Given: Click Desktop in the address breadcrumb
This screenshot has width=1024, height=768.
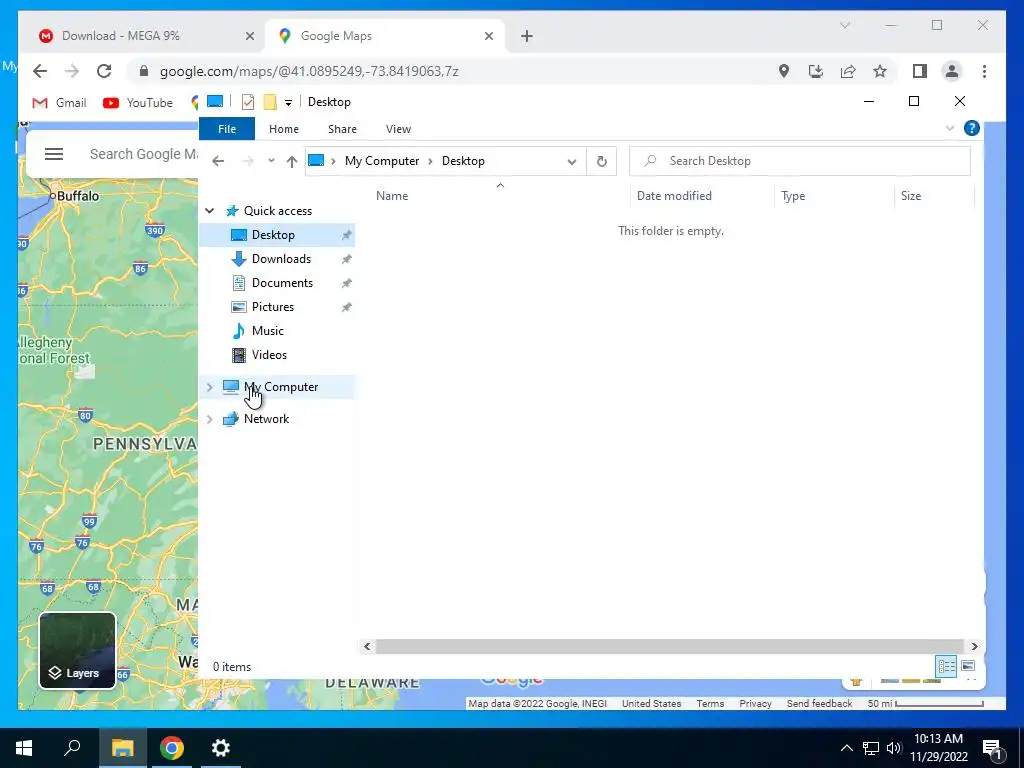Looking at the screenshot, I should (x=463, y=161).
